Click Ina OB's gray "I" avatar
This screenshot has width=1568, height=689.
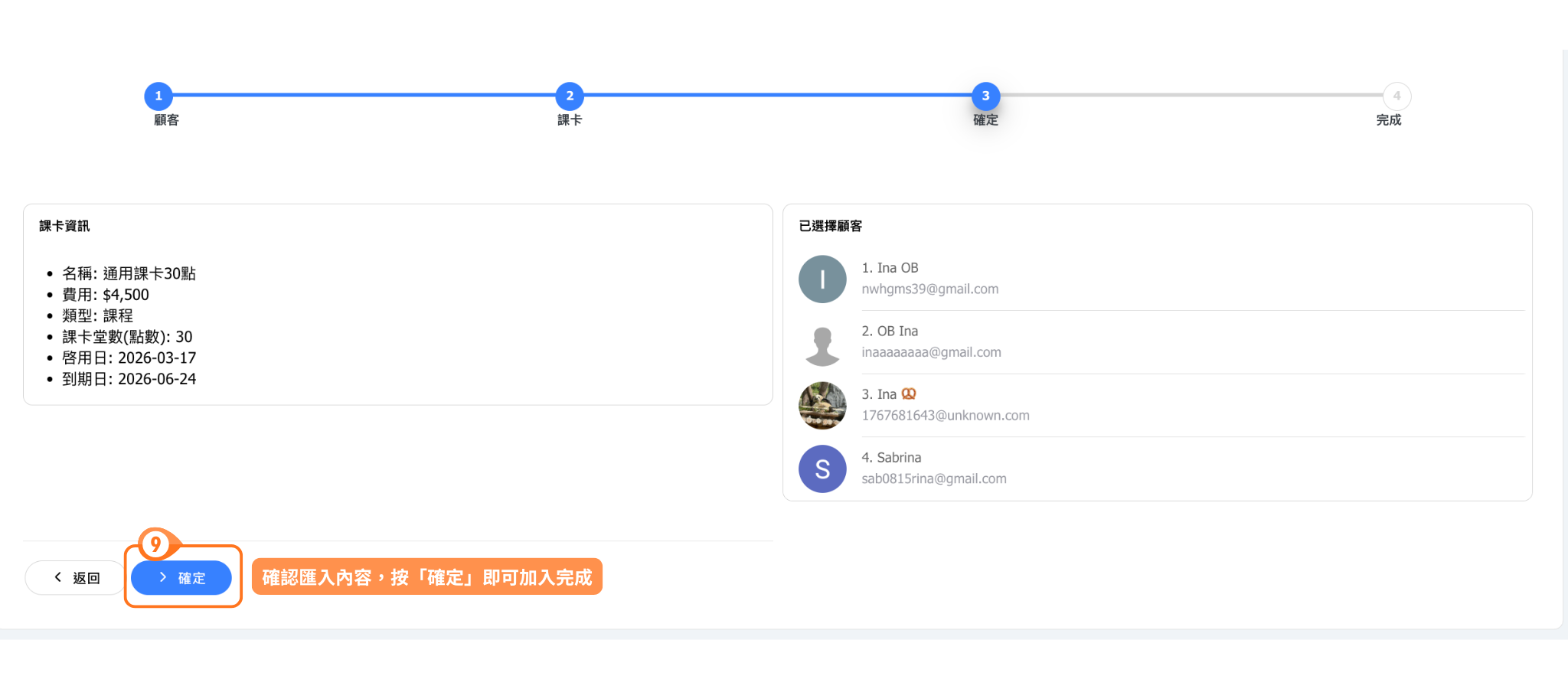click(822, 279)
